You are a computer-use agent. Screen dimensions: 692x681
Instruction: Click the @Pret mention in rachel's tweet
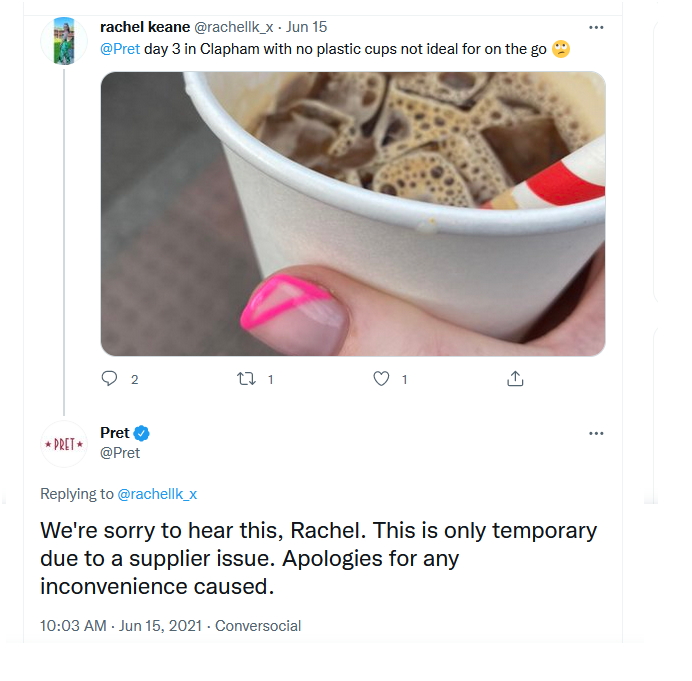click(120, 49)
